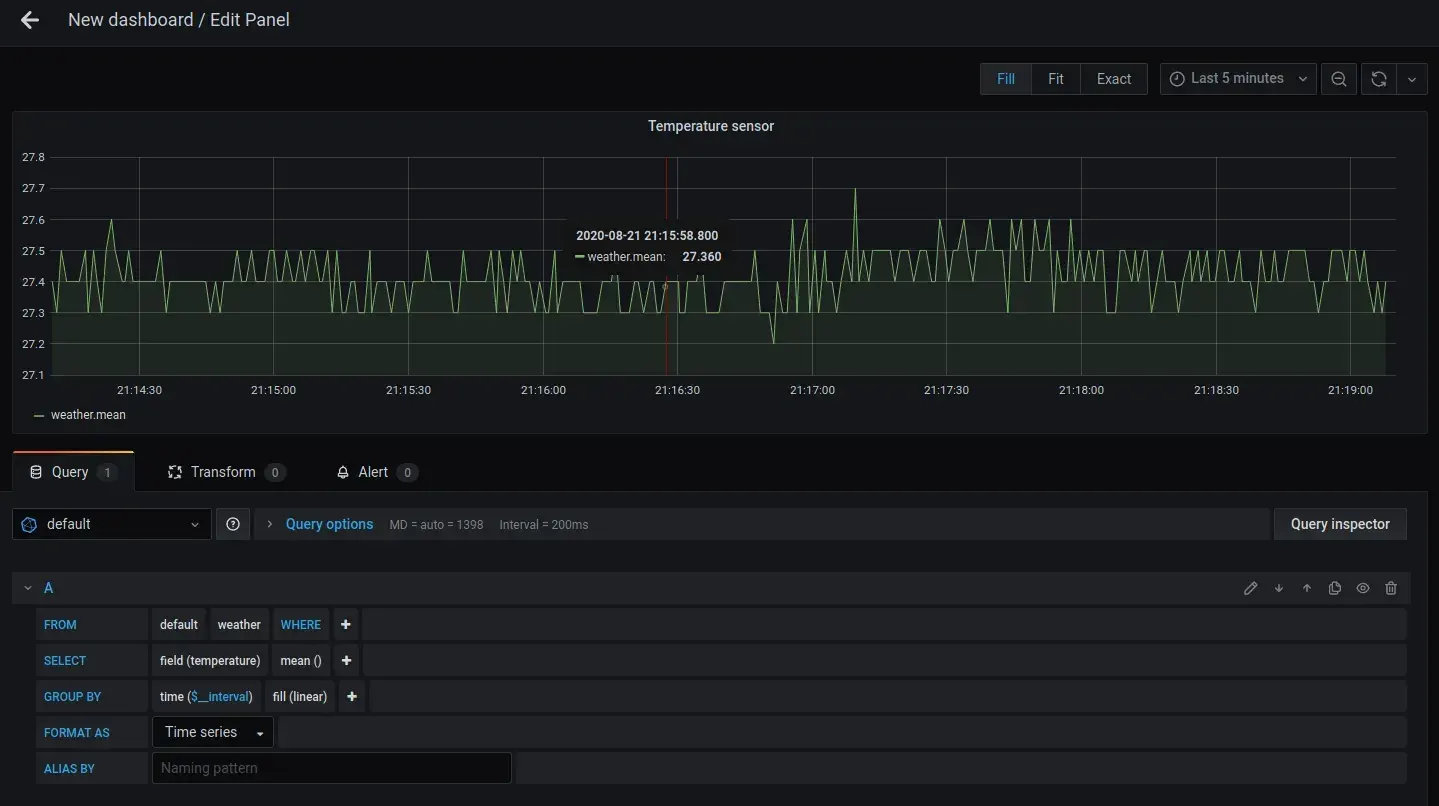Viewport: 1439px width, 806px height.
Task: Move query A up with arrow icon
Action: 1306,589
